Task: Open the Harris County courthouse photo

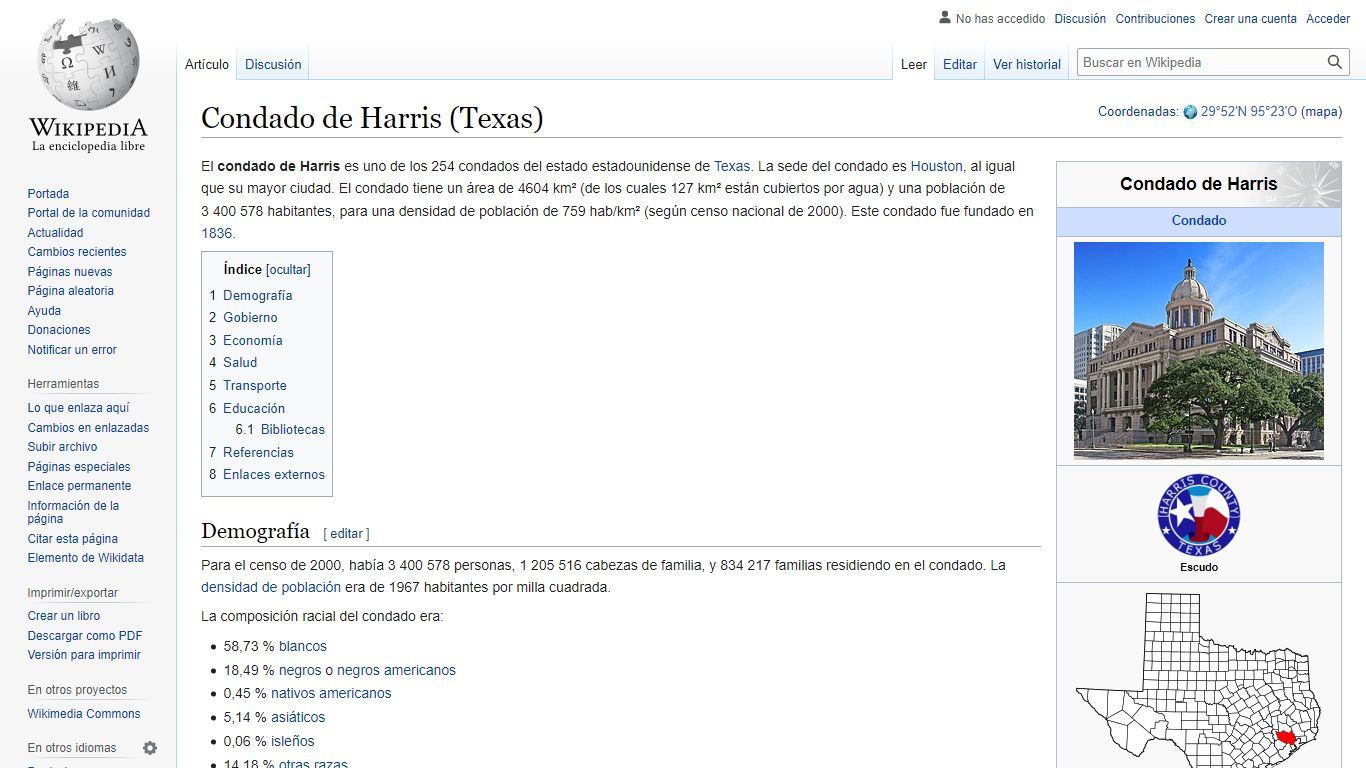Action: coord(1198,351)
